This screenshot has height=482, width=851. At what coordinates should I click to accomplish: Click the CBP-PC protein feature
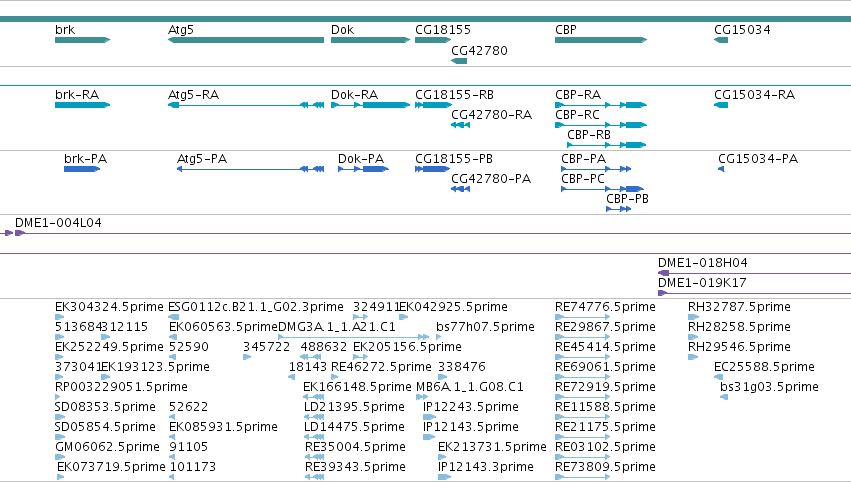602,189
